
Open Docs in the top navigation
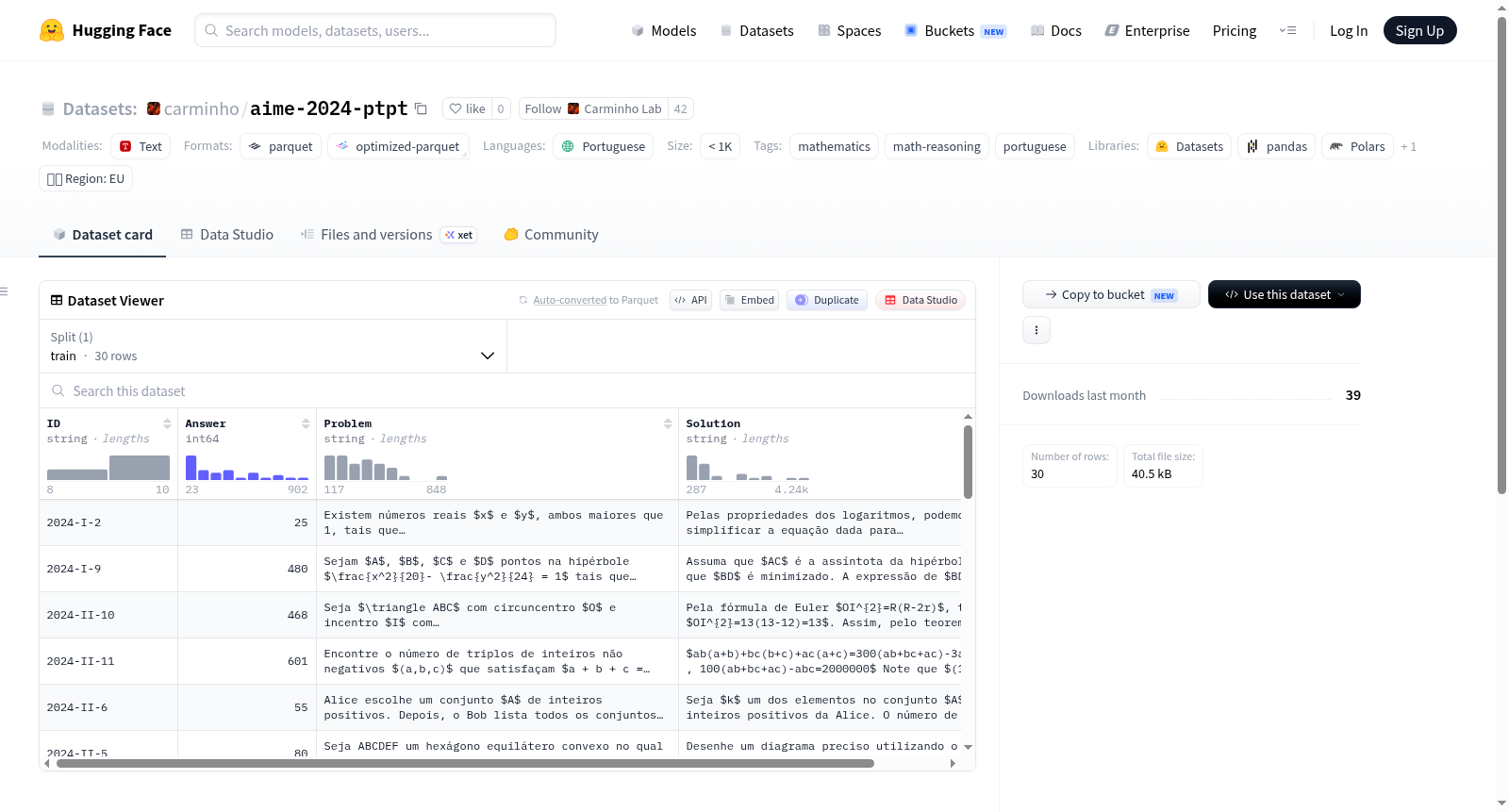point(1055,30)
